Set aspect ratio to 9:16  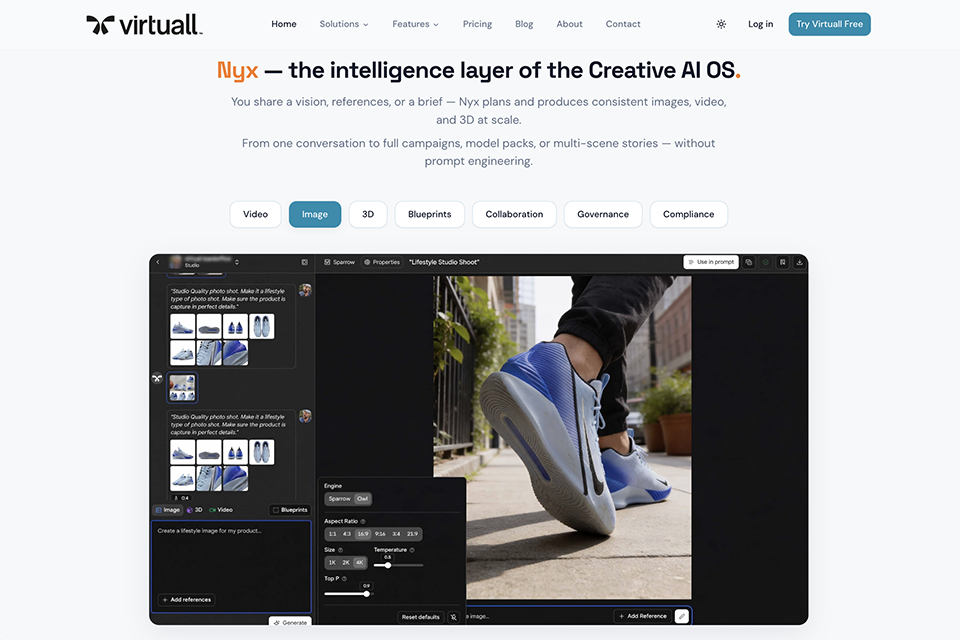(380, 534)
